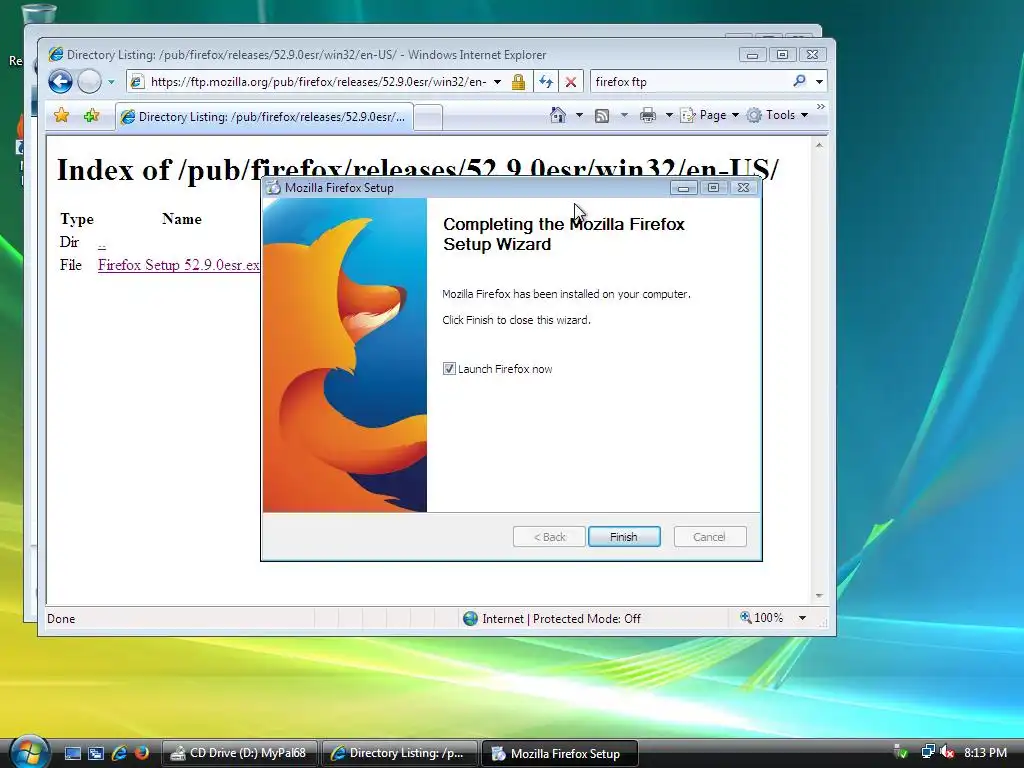Click the ftp.mozilla.org address field
Screen dimensions: 1024x768
point(319,82)
